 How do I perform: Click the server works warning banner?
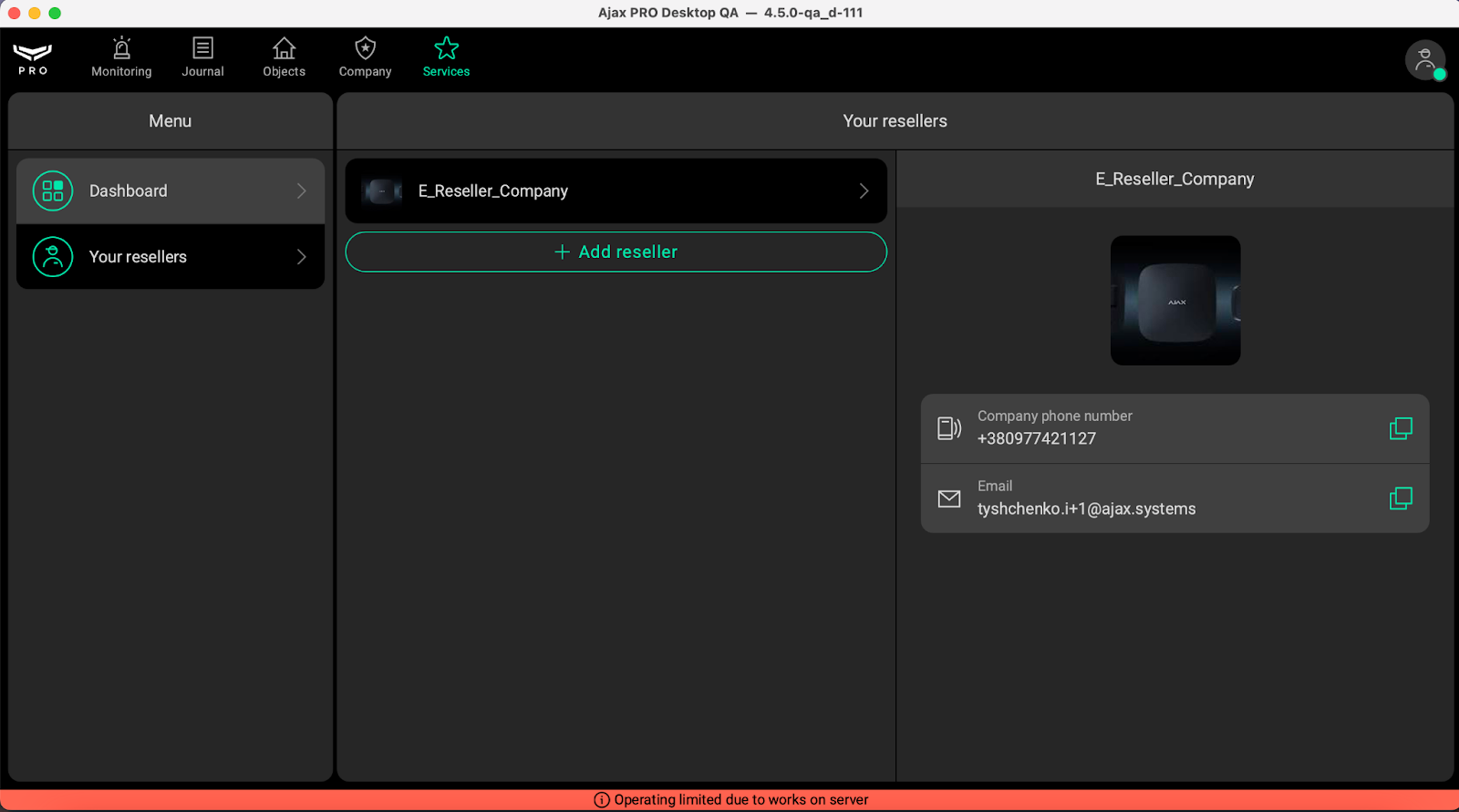[x=729, y=800]
